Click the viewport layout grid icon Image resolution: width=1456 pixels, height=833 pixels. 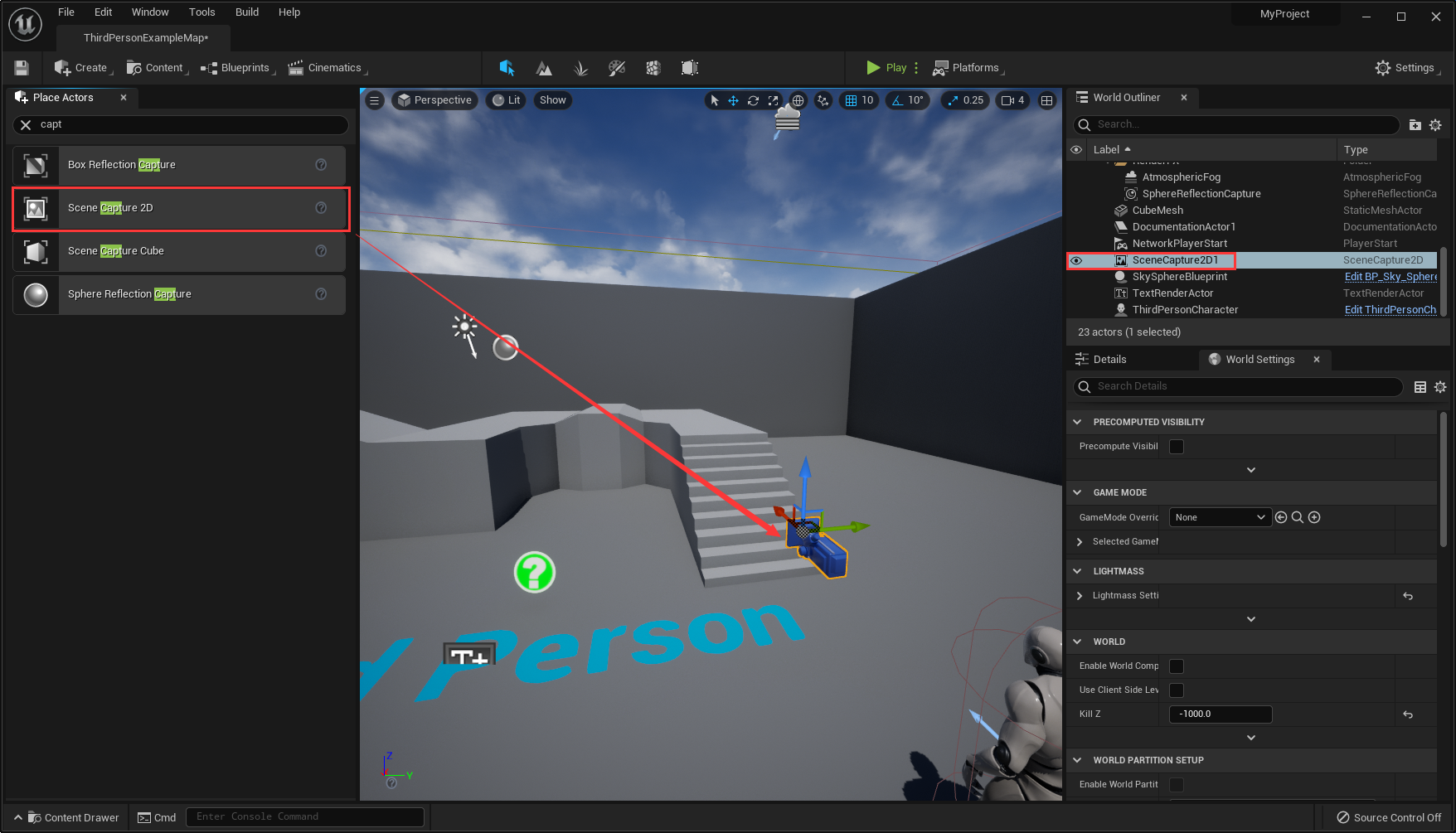[x=1047, y=100]
